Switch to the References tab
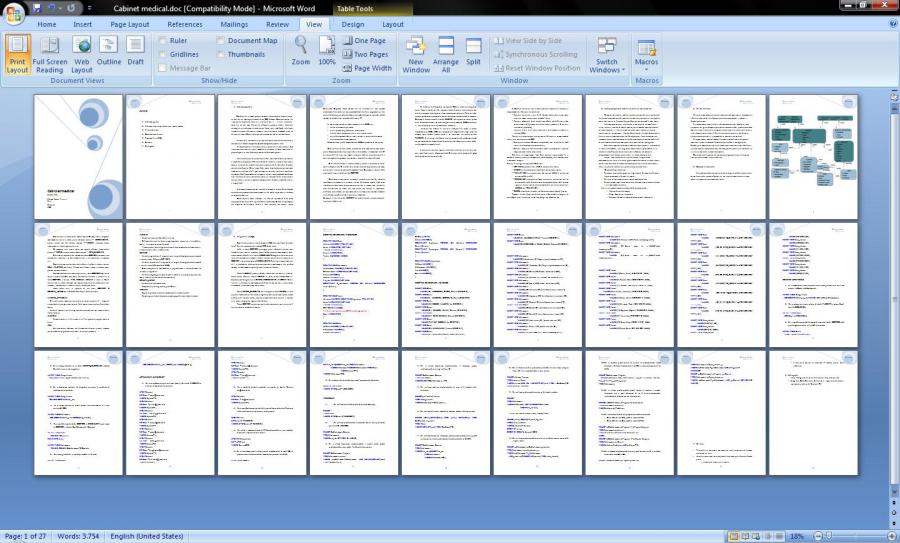Screen dimensions: 900x543 [185, 24]
